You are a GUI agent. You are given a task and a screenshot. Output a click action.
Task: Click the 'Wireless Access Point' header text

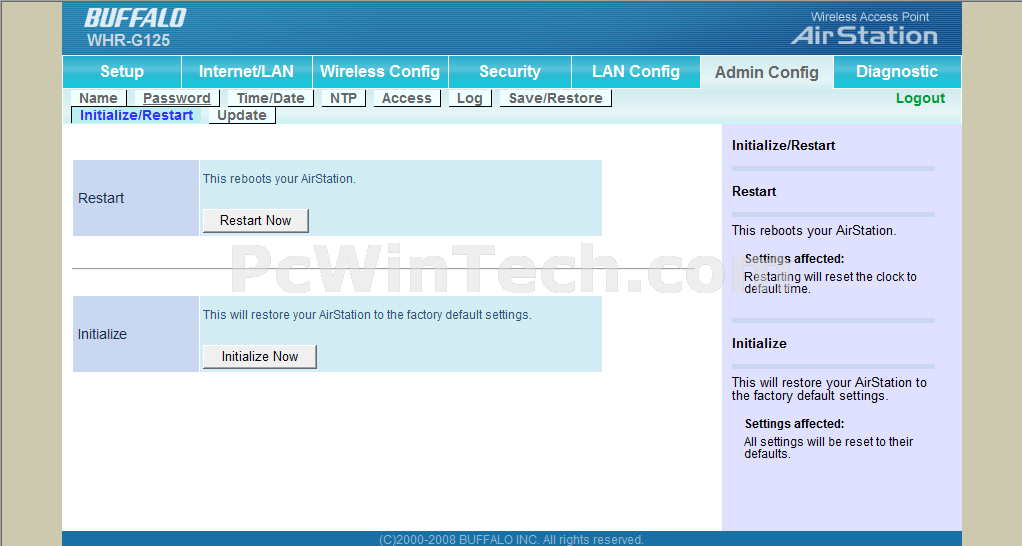tap(869, 17)
